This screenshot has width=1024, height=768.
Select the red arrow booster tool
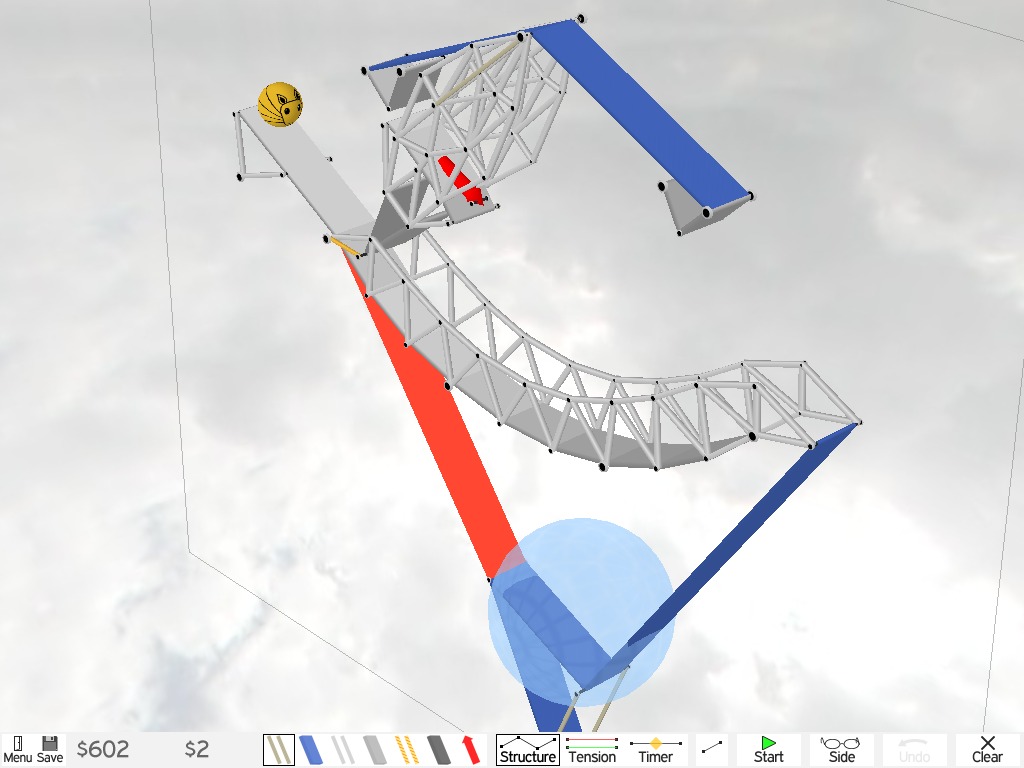(x=471, y=750)
